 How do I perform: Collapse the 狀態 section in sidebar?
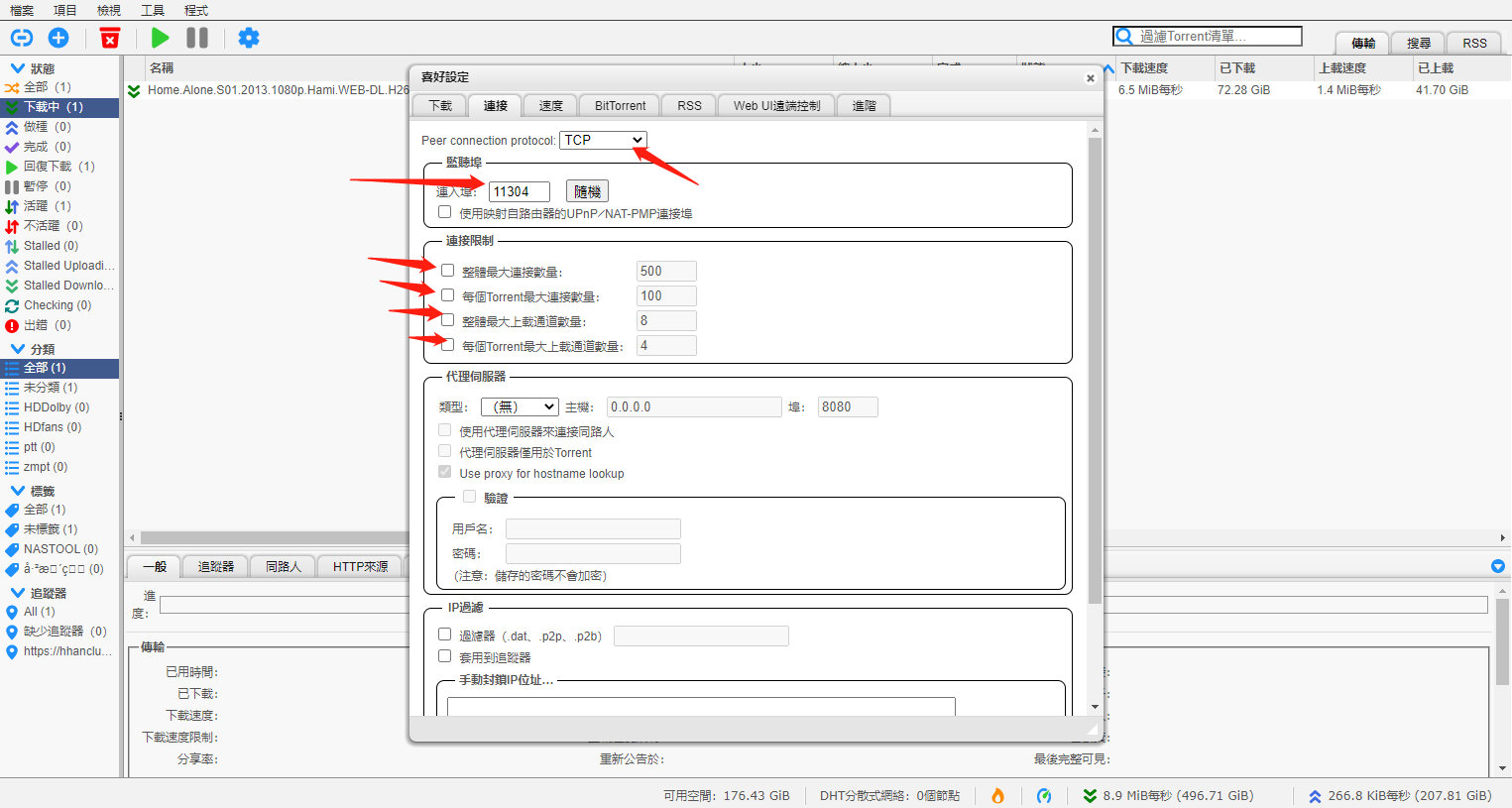pyautogui.click(x=17, y=68)
